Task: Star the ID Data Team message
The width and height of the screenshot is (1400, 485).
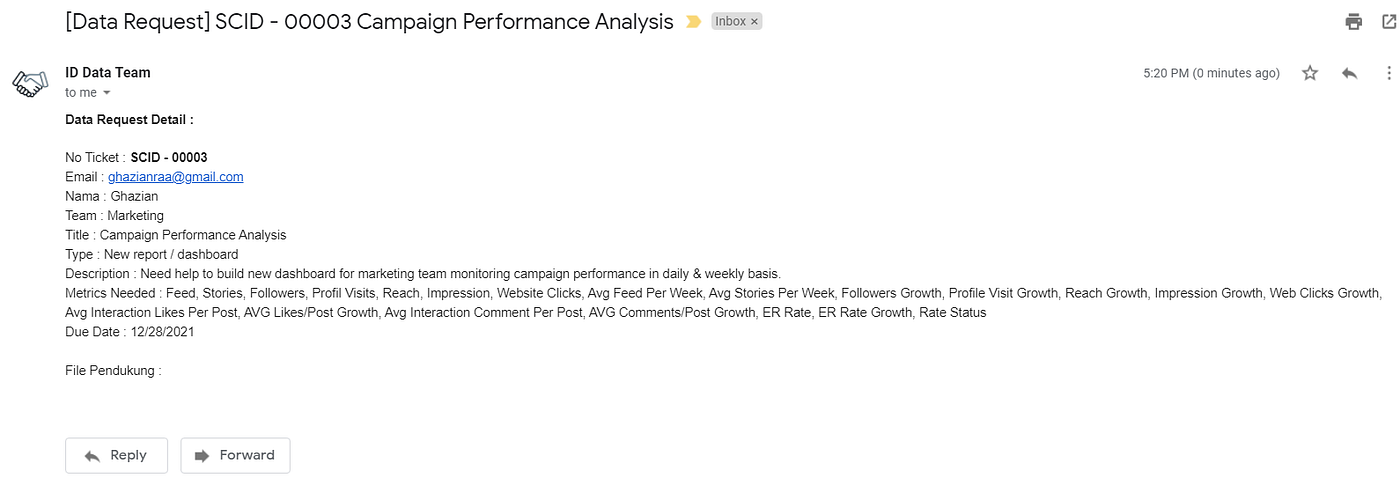Action: 1310,73
